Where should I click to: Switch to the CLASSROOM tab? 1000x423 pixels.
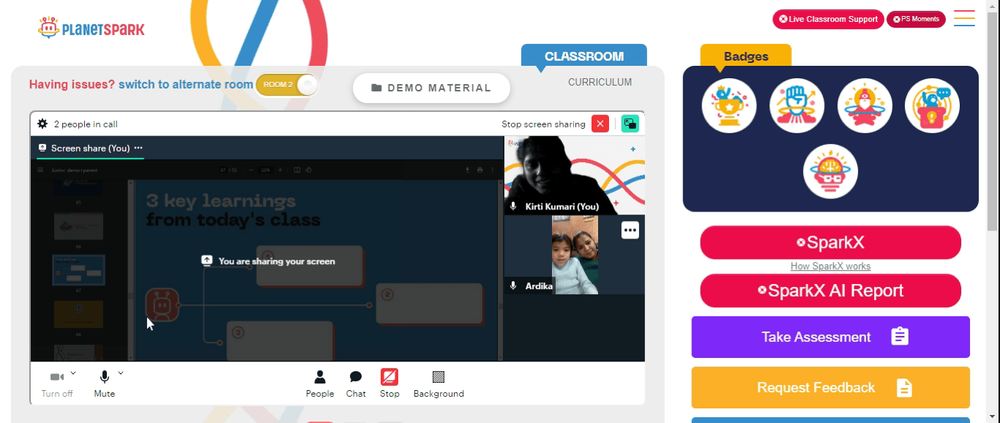[584, 56]
